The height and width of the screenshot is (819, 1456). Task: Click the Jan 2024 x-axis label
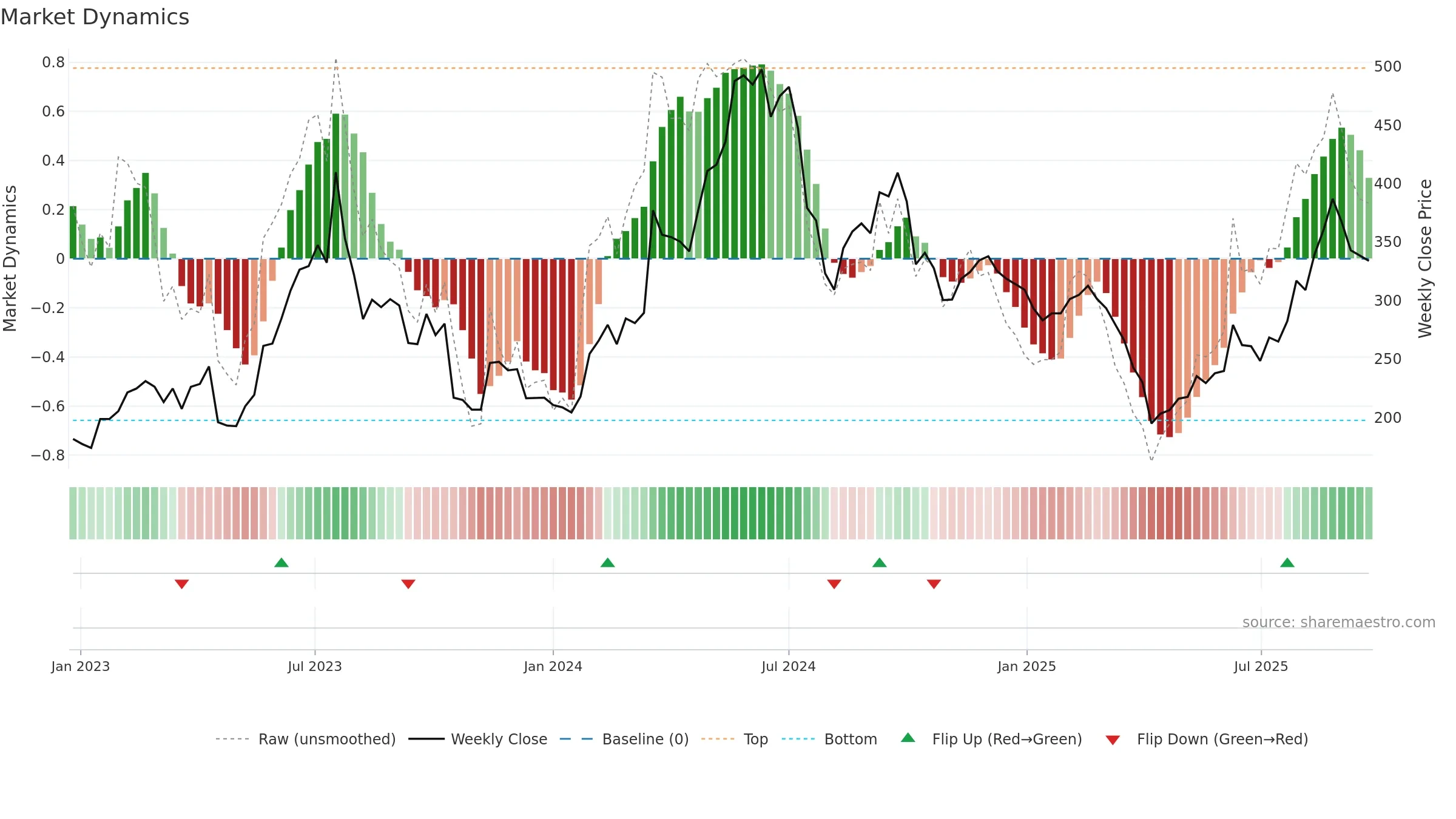pos(553,666)
